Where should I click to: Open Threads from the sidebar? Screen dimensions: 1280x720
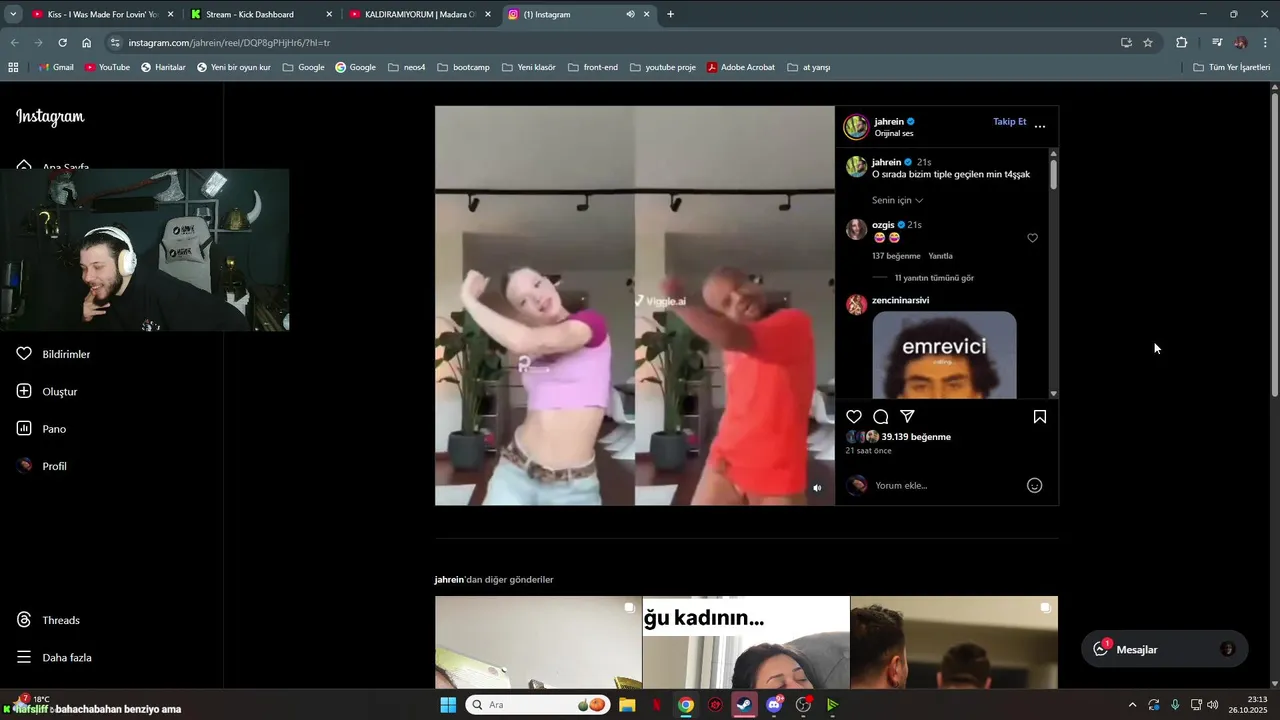pos(48,620)
